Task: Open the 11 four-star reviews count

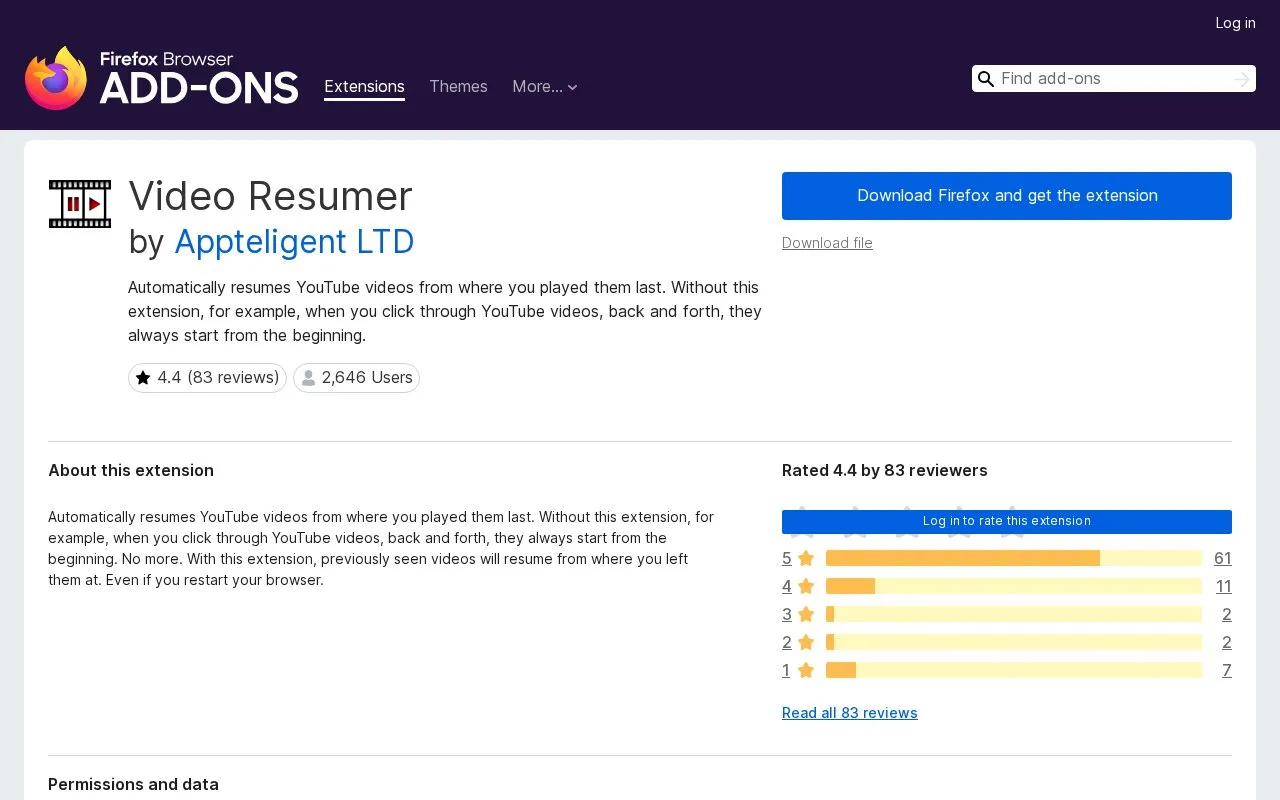Action: [x=1224, y=586]
